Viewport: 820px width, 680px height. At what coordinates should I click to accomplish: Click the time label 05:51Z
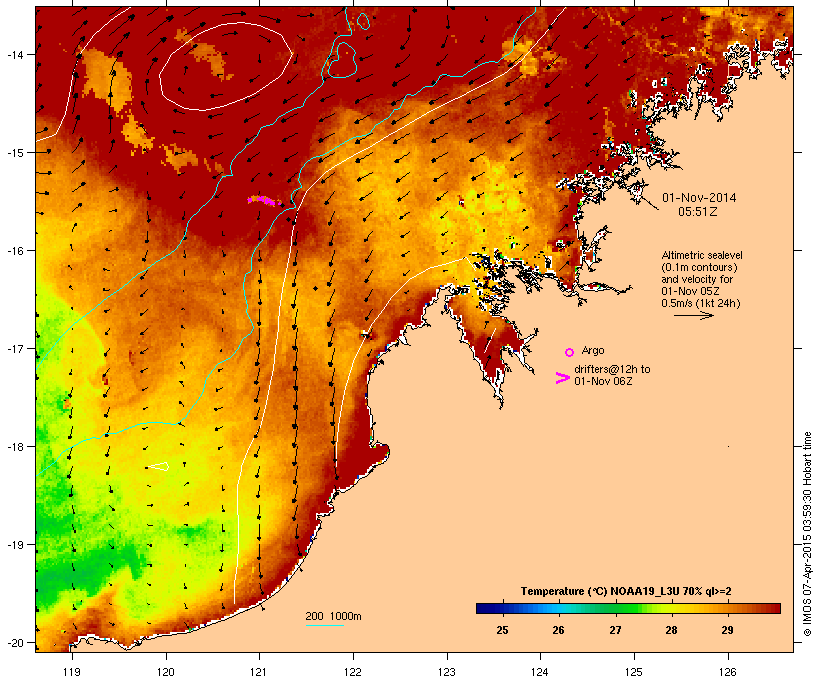[698, 212]
